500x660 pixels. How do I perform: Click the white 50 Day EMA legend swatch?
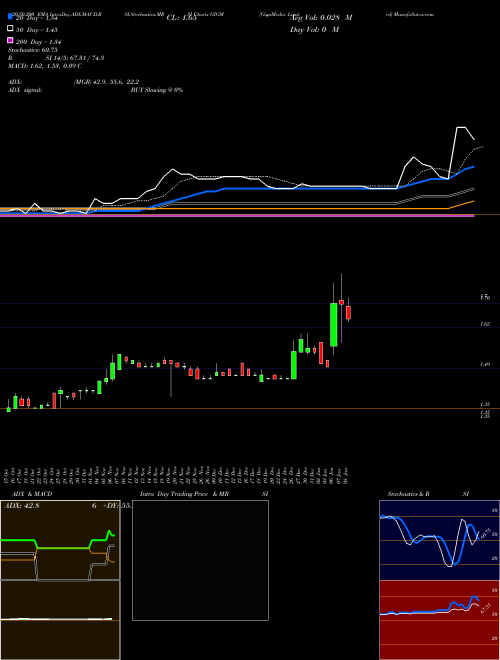tap(10, 29)
